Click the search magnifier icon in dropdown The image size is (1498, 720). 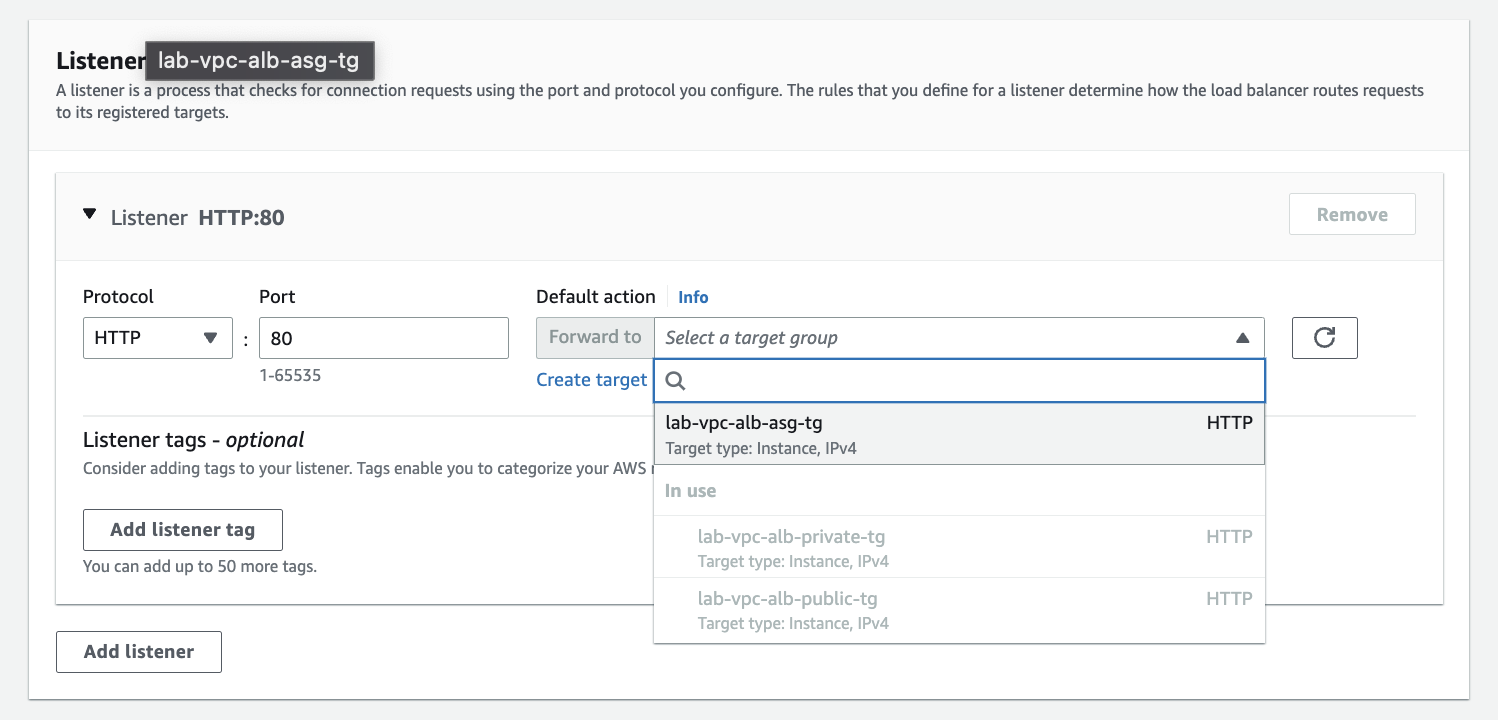676,381
